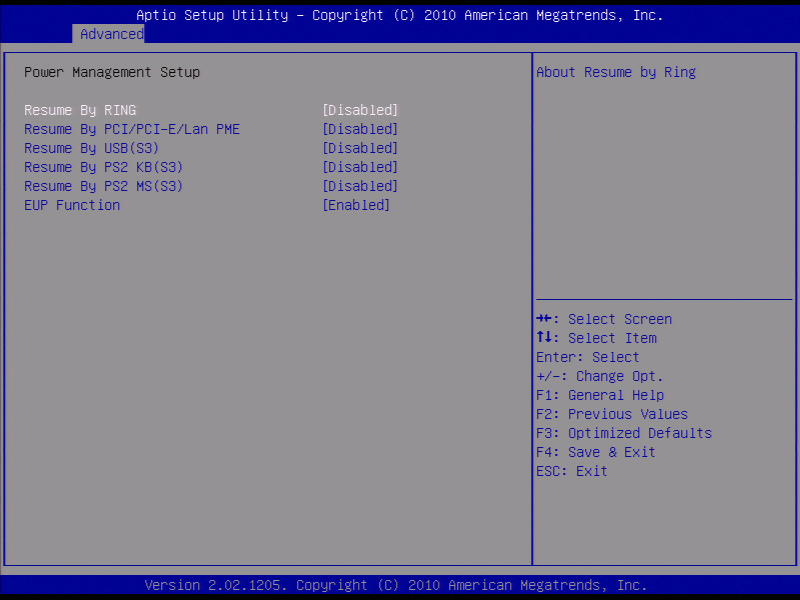Click the Version 2.02.1205 footer text
This screenshot has width=800, height=600.
[x=396, y=585]
